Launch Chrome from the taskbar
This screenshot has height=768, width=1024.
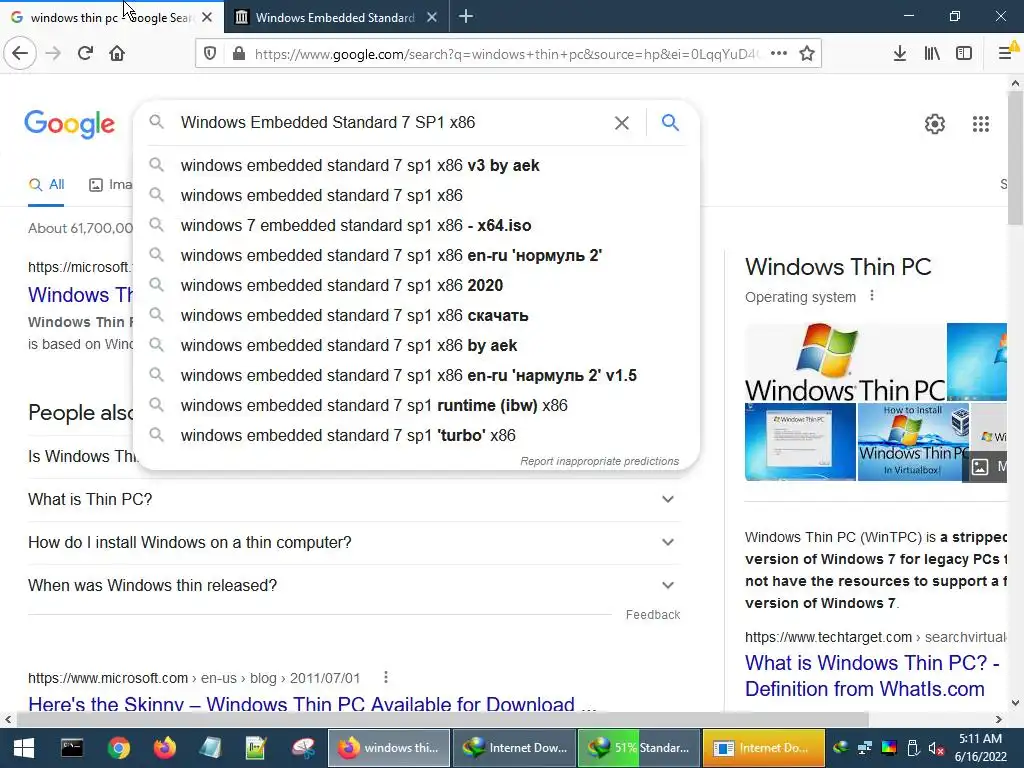coord(118,748)
